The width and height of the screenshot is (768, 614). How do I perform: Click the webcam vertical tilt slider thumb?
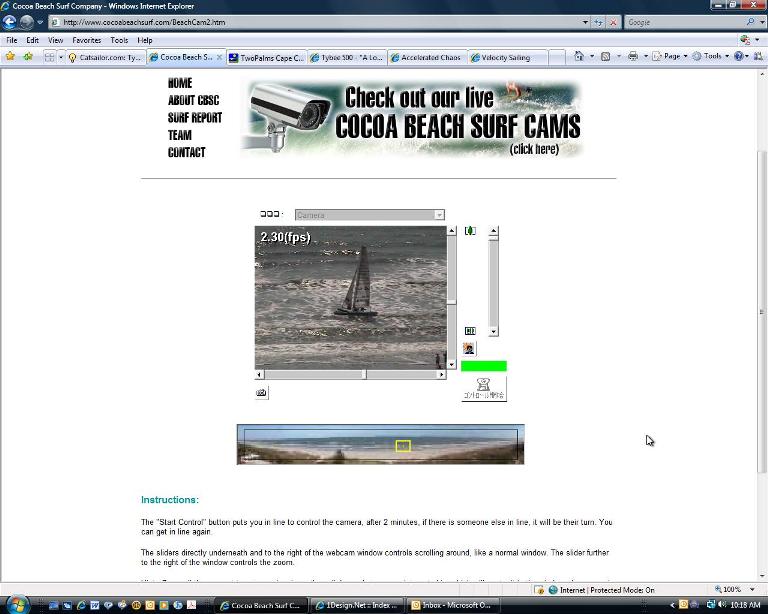(451, 302)
